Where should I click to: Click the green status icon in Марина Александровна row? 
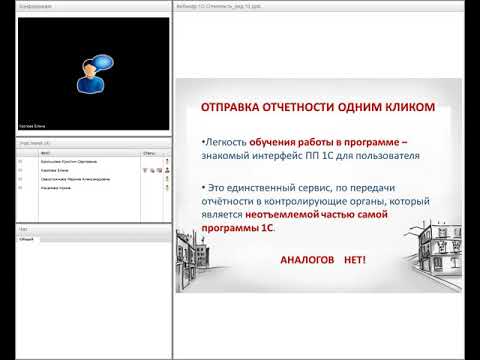167,179
